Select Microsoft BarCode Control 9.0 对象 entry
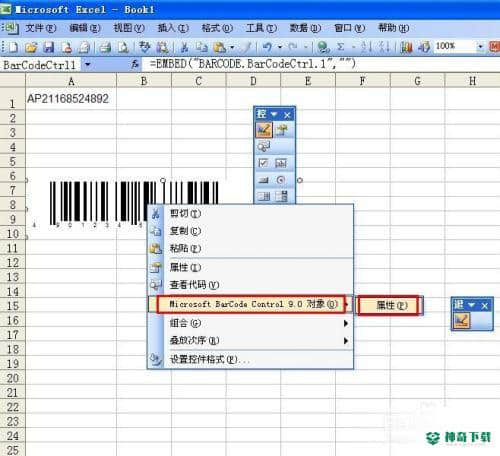The width and height of the screenshot is (500, 456). [250, 304]
